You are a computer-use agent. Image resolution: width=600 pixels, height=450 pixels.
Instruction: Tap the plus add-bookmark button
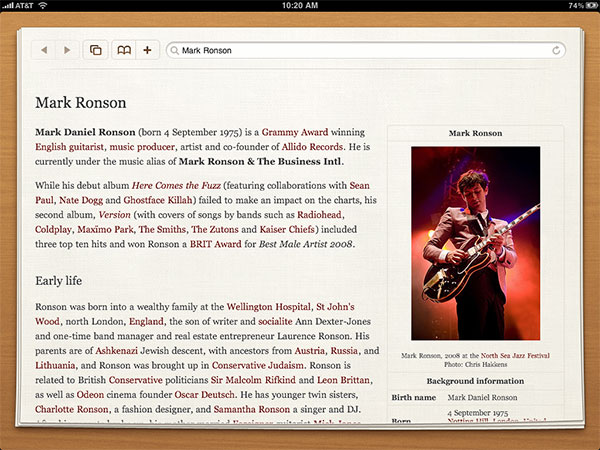point(147,50)
